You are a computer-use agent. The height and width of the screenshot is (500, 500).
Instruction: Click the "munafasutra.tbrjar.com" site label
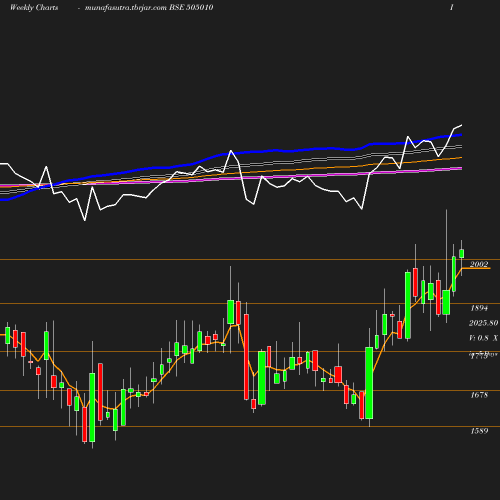tap(126, 7)
